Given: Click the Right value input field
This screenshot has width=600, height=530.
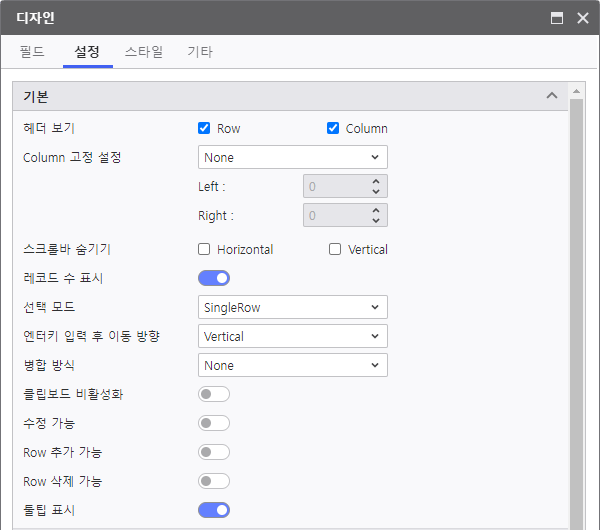Looking at the screenshot, I should tap(336, 215).
